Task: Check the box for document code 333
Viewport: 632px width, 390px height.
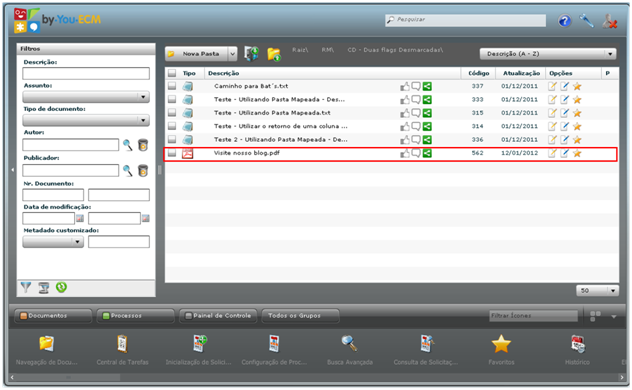Action: point(172,100)
